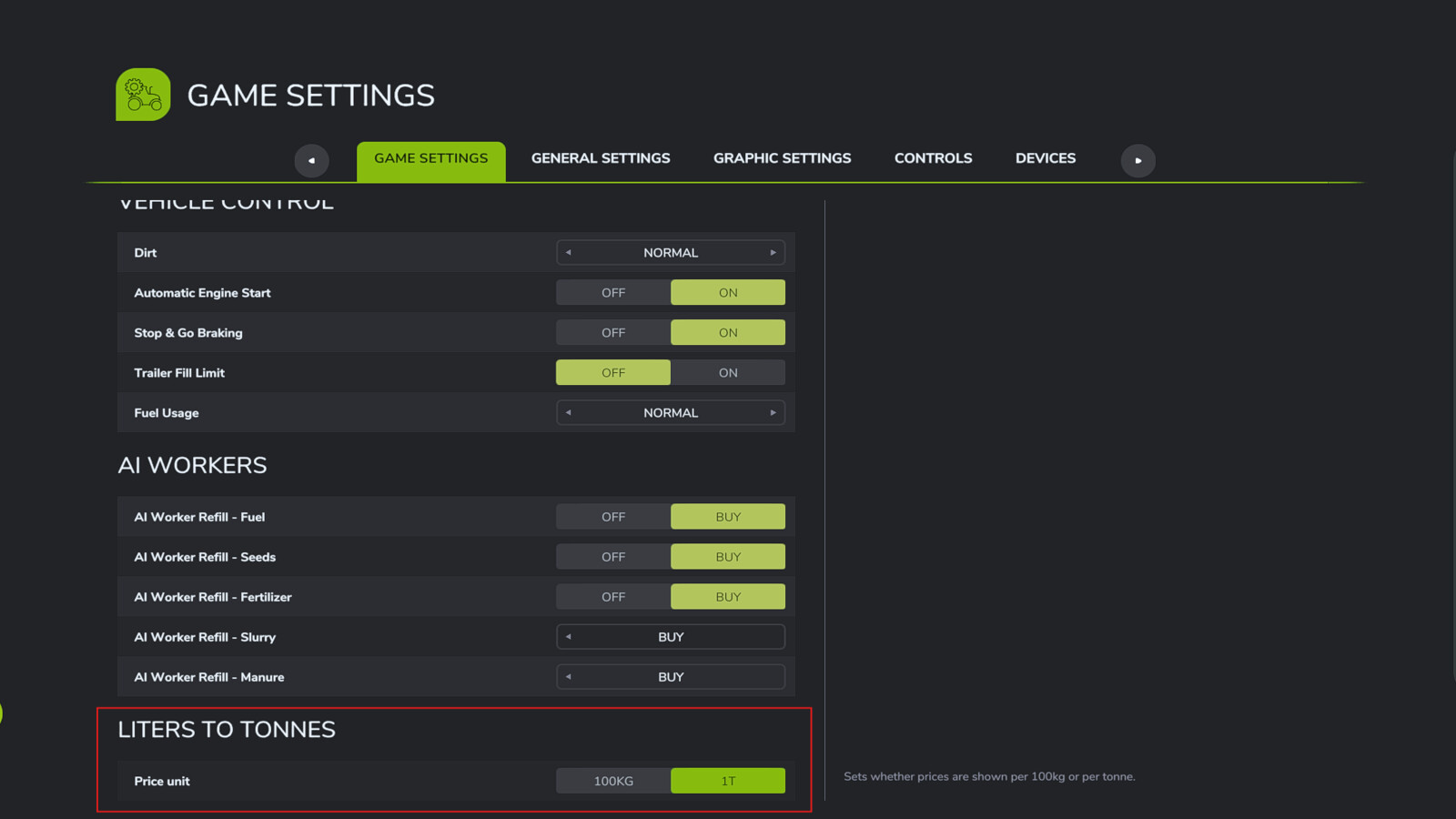
Task: Click the Manure refill left arrow
Action: pyautogui.click(x=569, y=677)
